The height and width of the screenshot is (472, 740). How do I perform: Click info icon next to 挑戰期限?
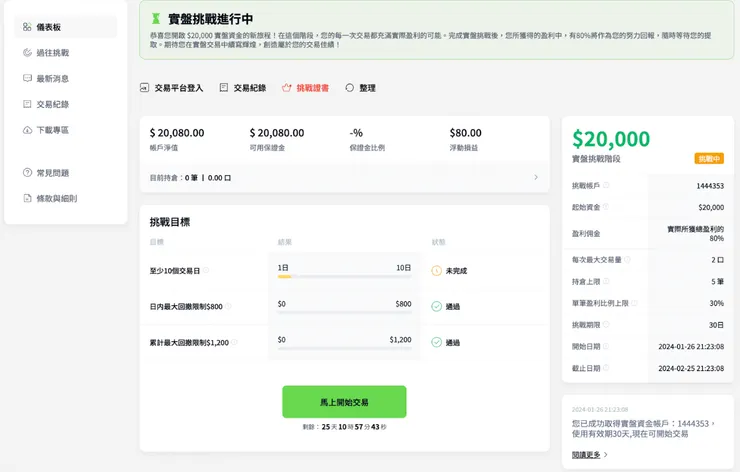pos(606,324)
